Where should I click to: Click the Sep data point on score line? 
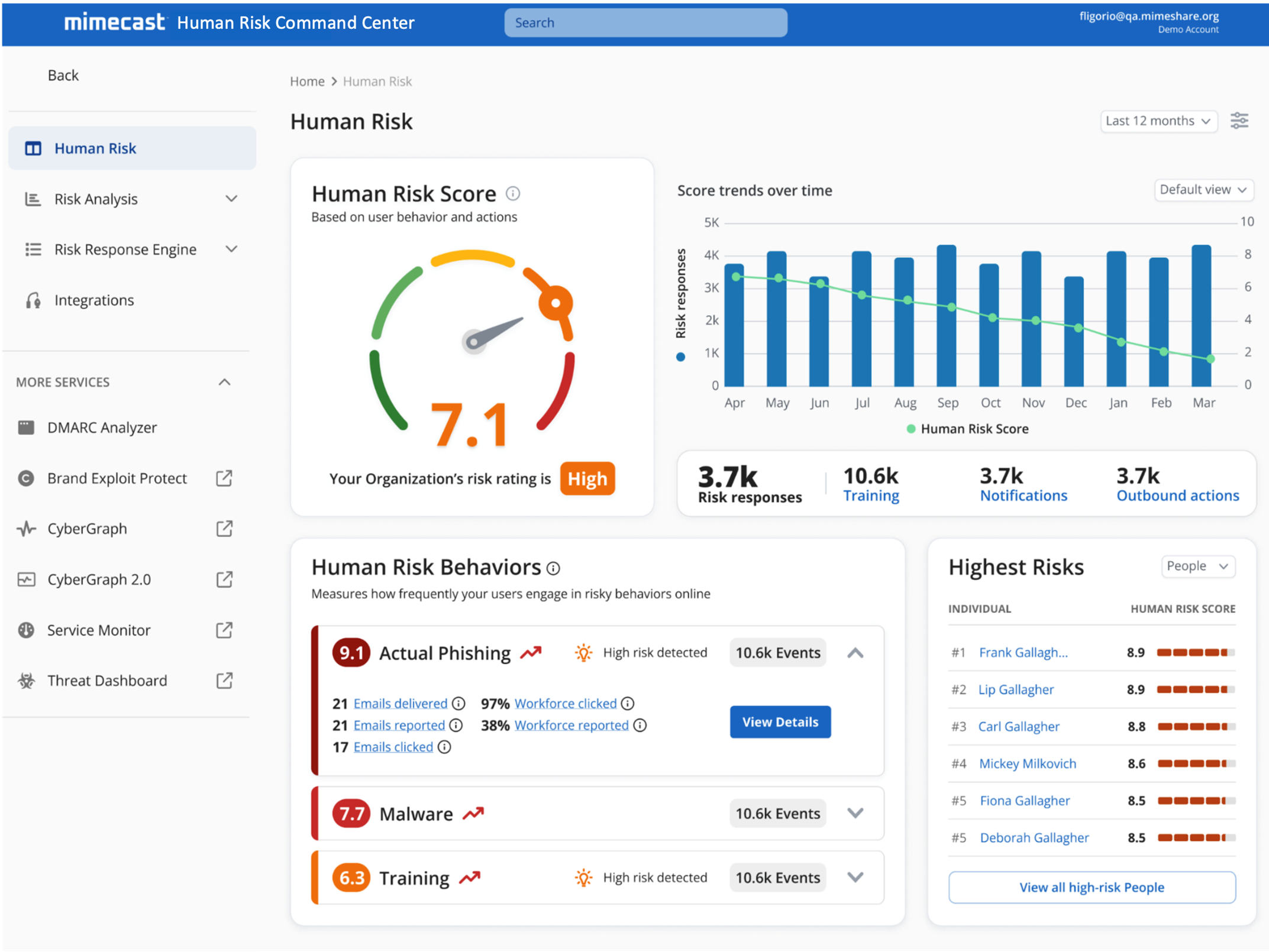click(951, 307)
